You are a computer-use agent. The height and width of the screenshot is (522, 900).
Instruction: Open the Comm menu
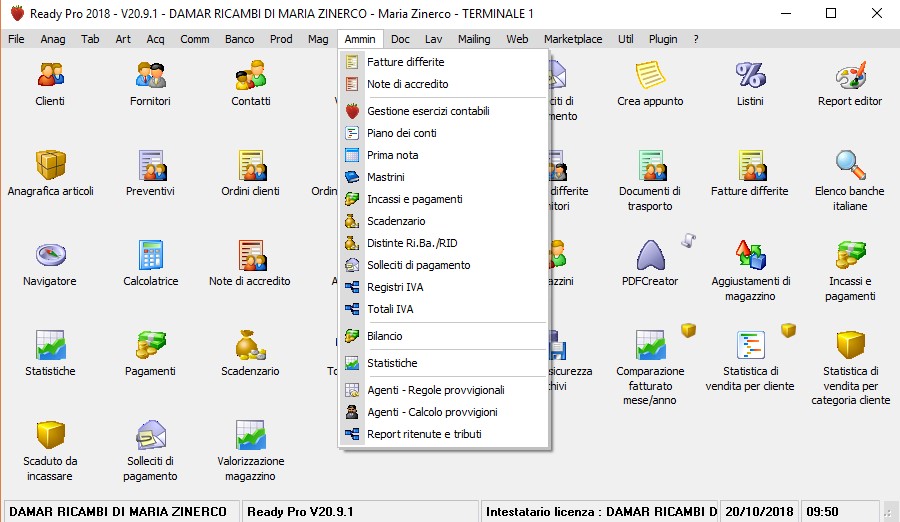195,39
